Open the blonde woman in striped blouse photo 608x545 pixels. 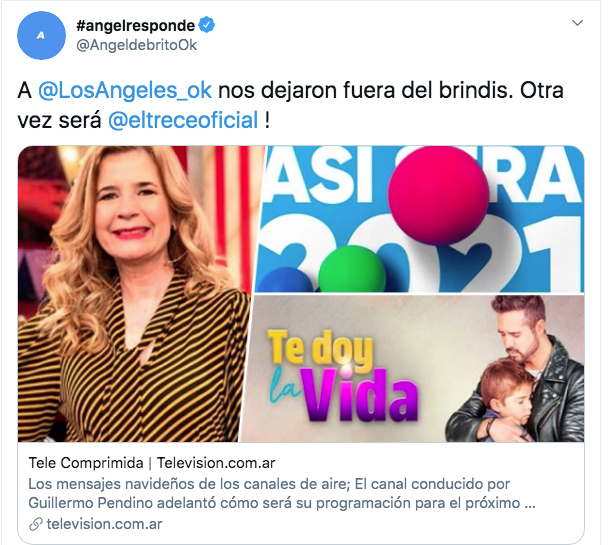click(x=136, y=294)
